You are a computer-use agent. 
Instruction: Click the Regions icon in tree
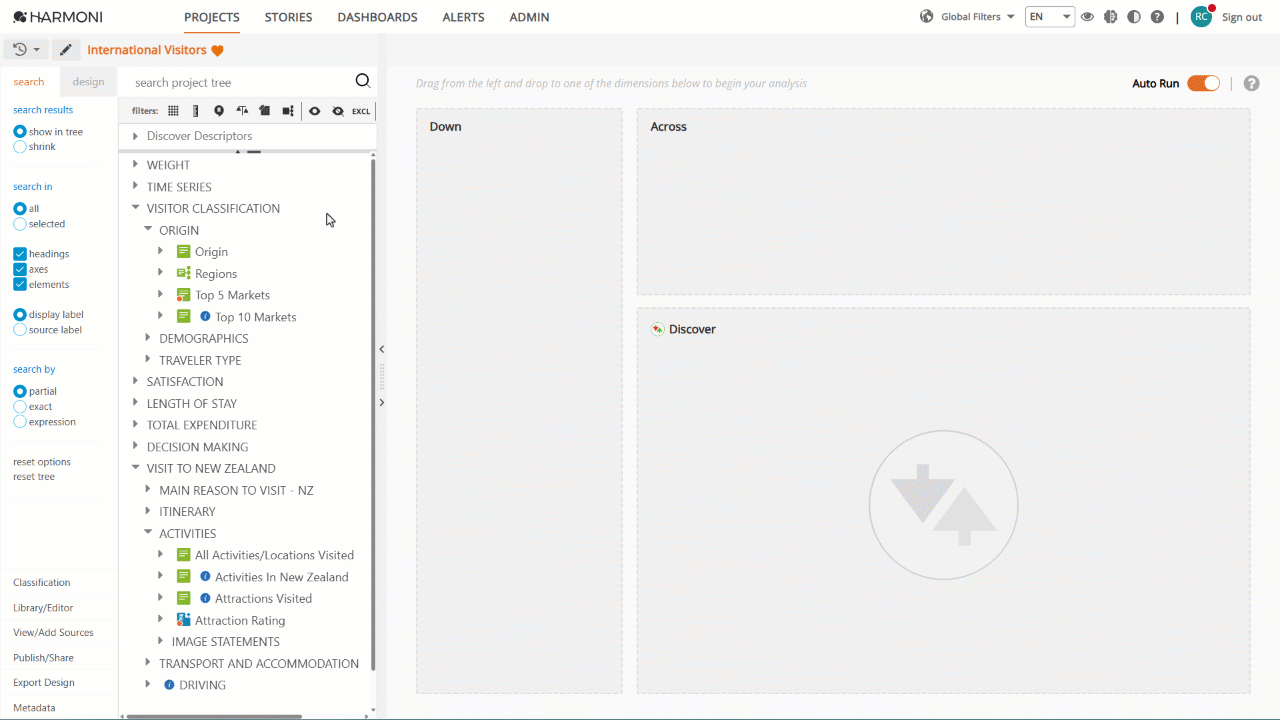coord(183,273)
